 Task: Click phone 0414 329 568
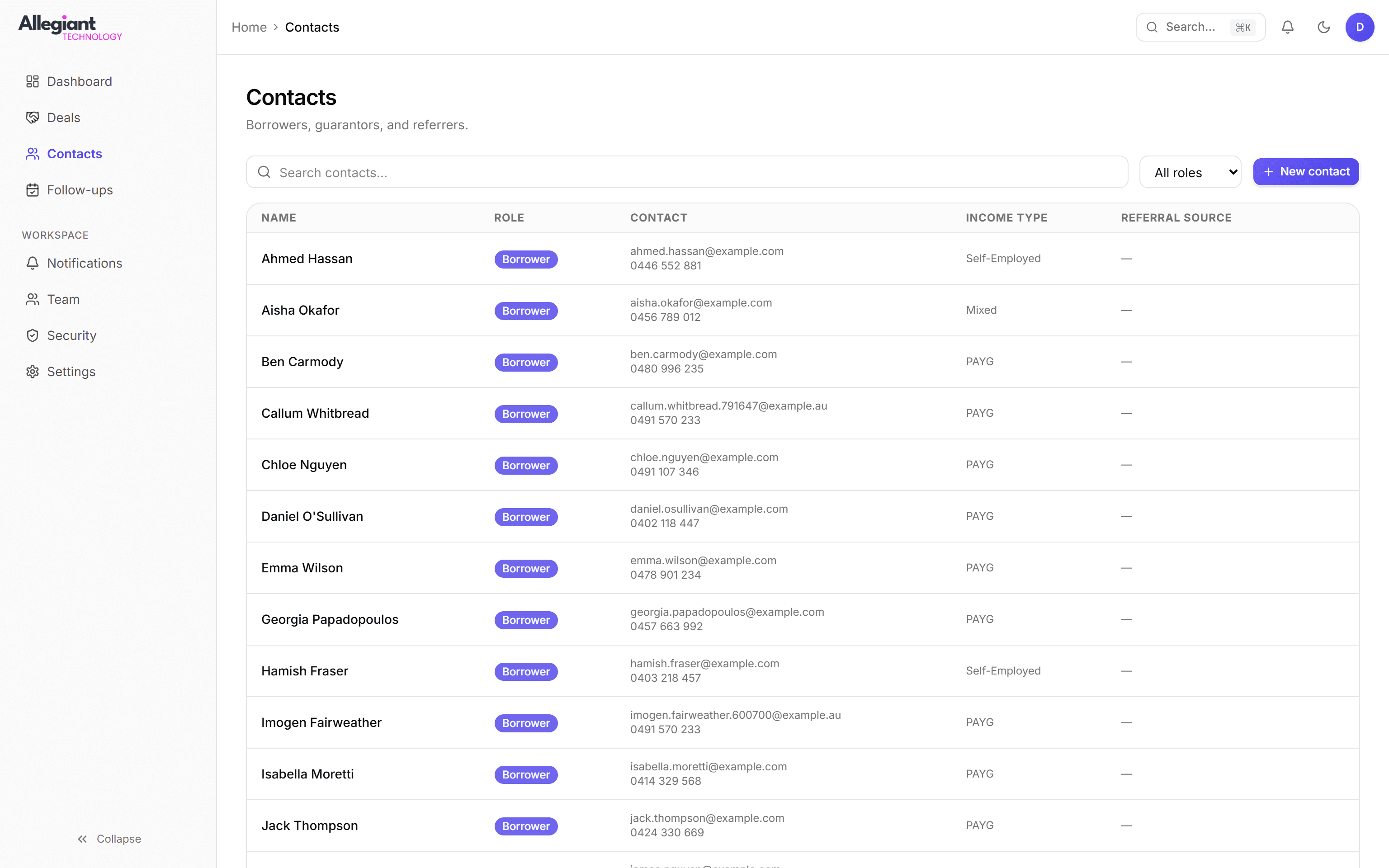pos(665,781)
